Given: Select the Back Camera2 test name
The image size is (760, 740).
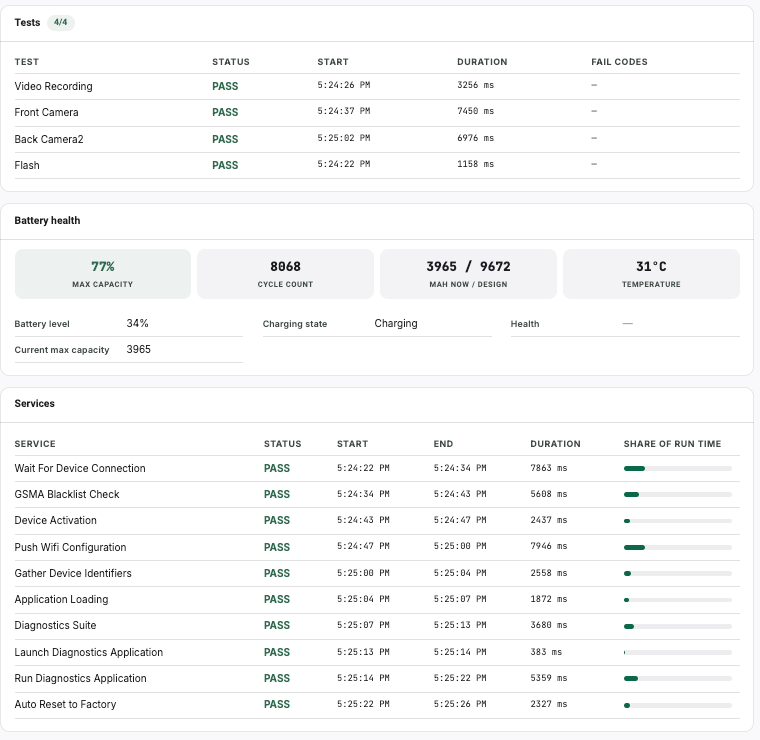Looking at the screenshot, I should 49,139.
